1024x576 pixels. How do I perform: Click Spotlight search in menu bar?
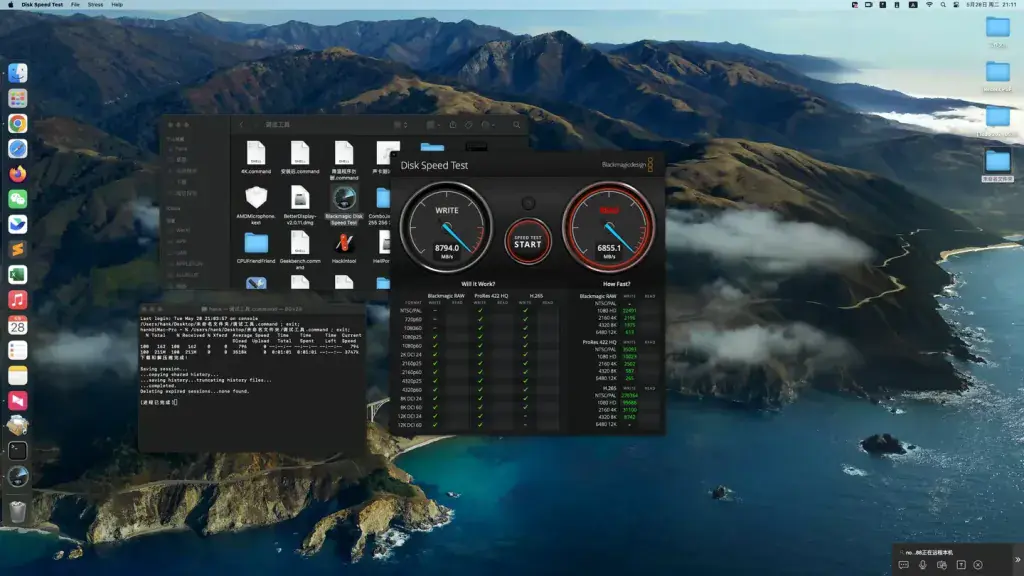pos(943,5)
